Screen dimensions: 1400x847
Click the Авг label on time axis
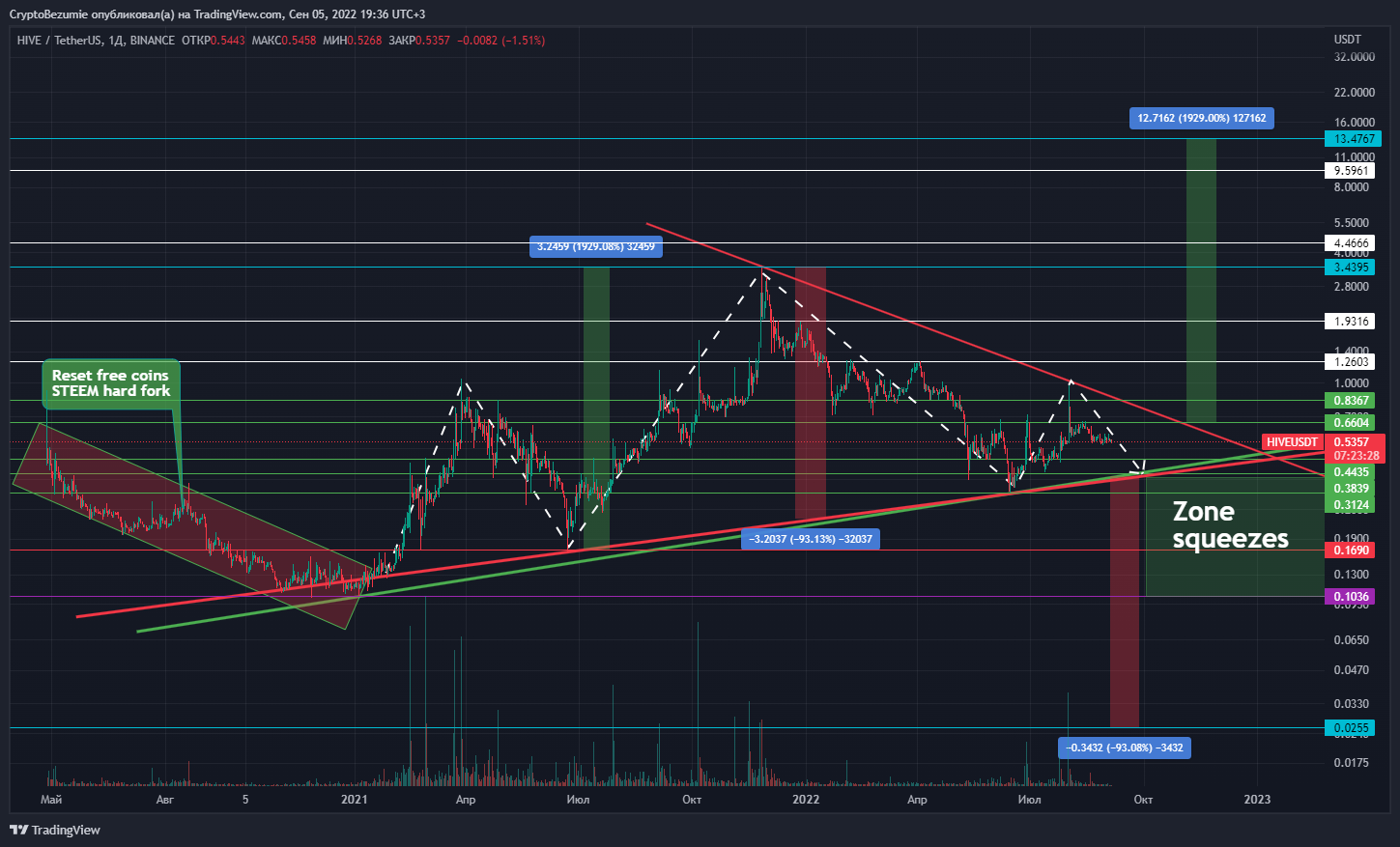click(165, 800)
